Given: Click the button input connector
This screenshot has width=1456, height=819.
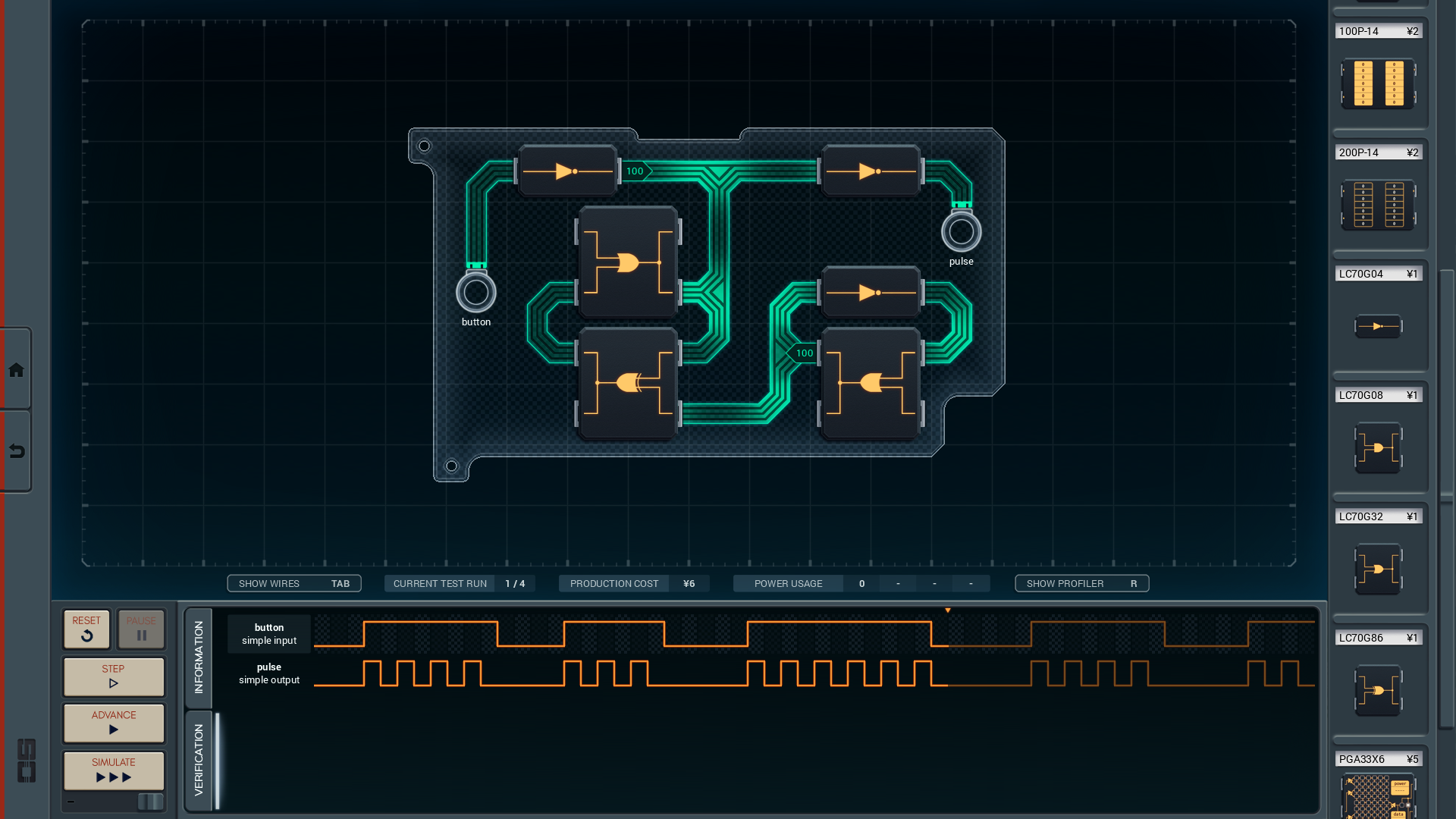Looking at the screenshot, I should coord(476,293).
